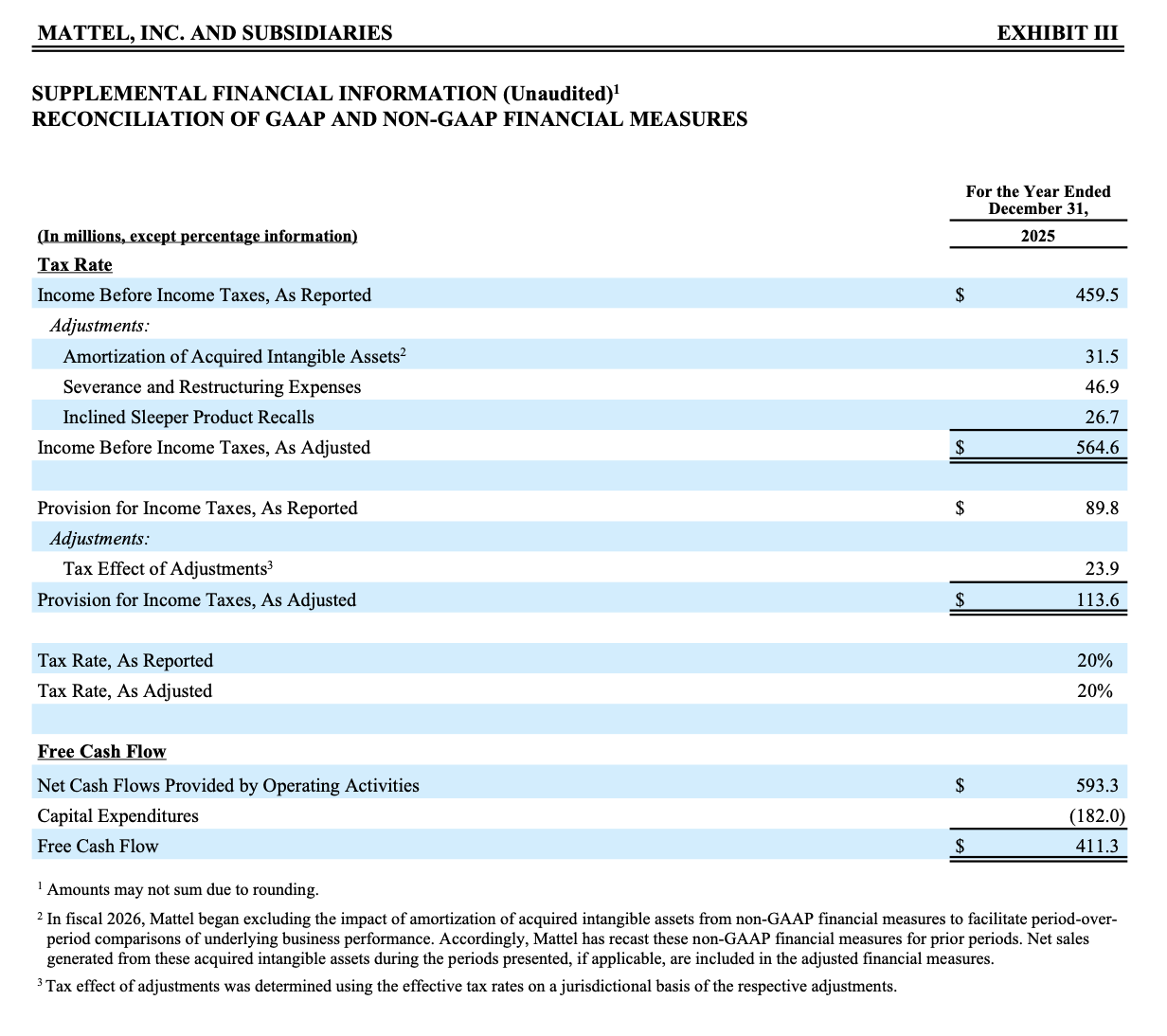
Task: Click the 'Free Cash Flow' section heading
Action: pyautogui.click(x=102, y=752)
